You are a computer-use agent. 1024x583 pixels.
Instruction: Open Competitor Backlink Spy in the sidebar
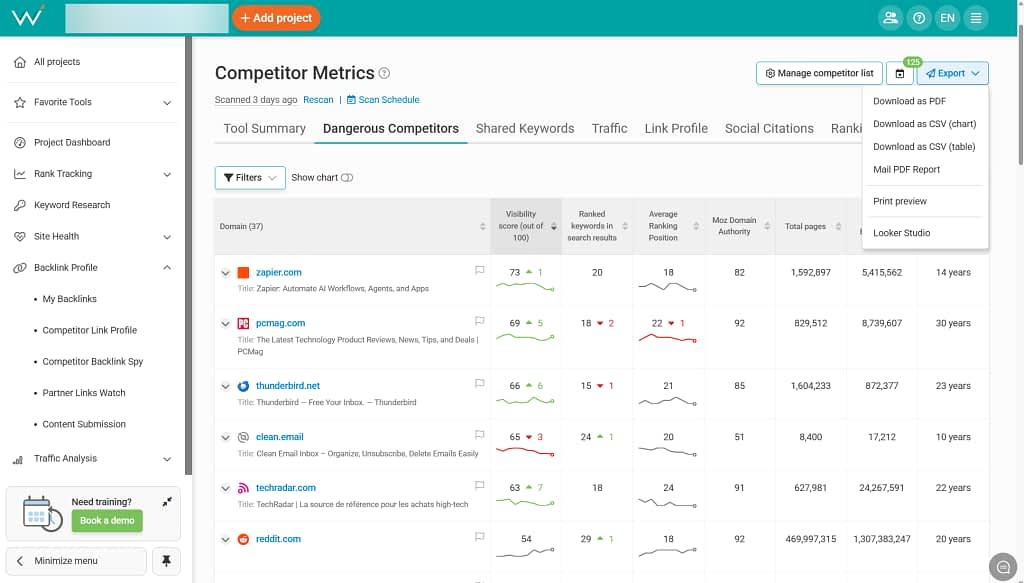click(x=93, y=362)
